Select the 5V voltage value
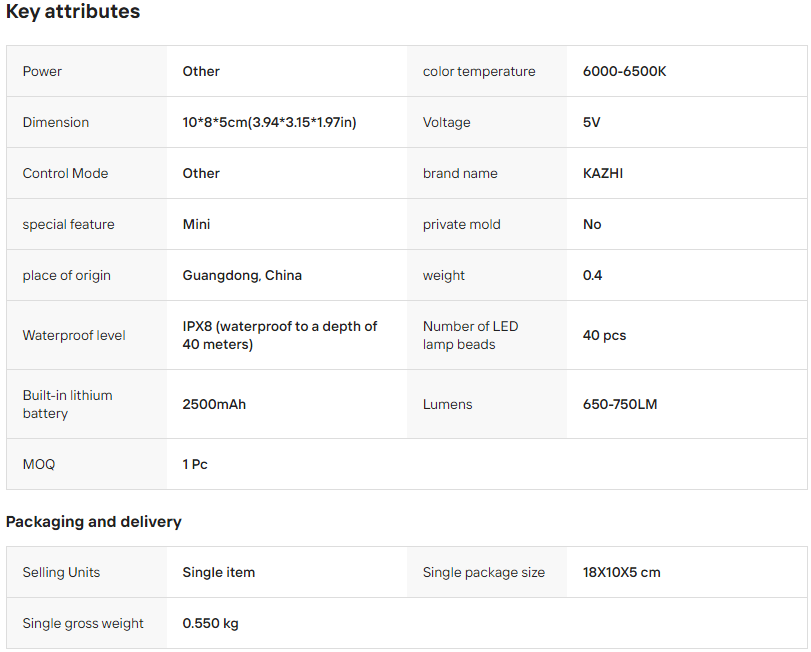 tap(591, 122)
